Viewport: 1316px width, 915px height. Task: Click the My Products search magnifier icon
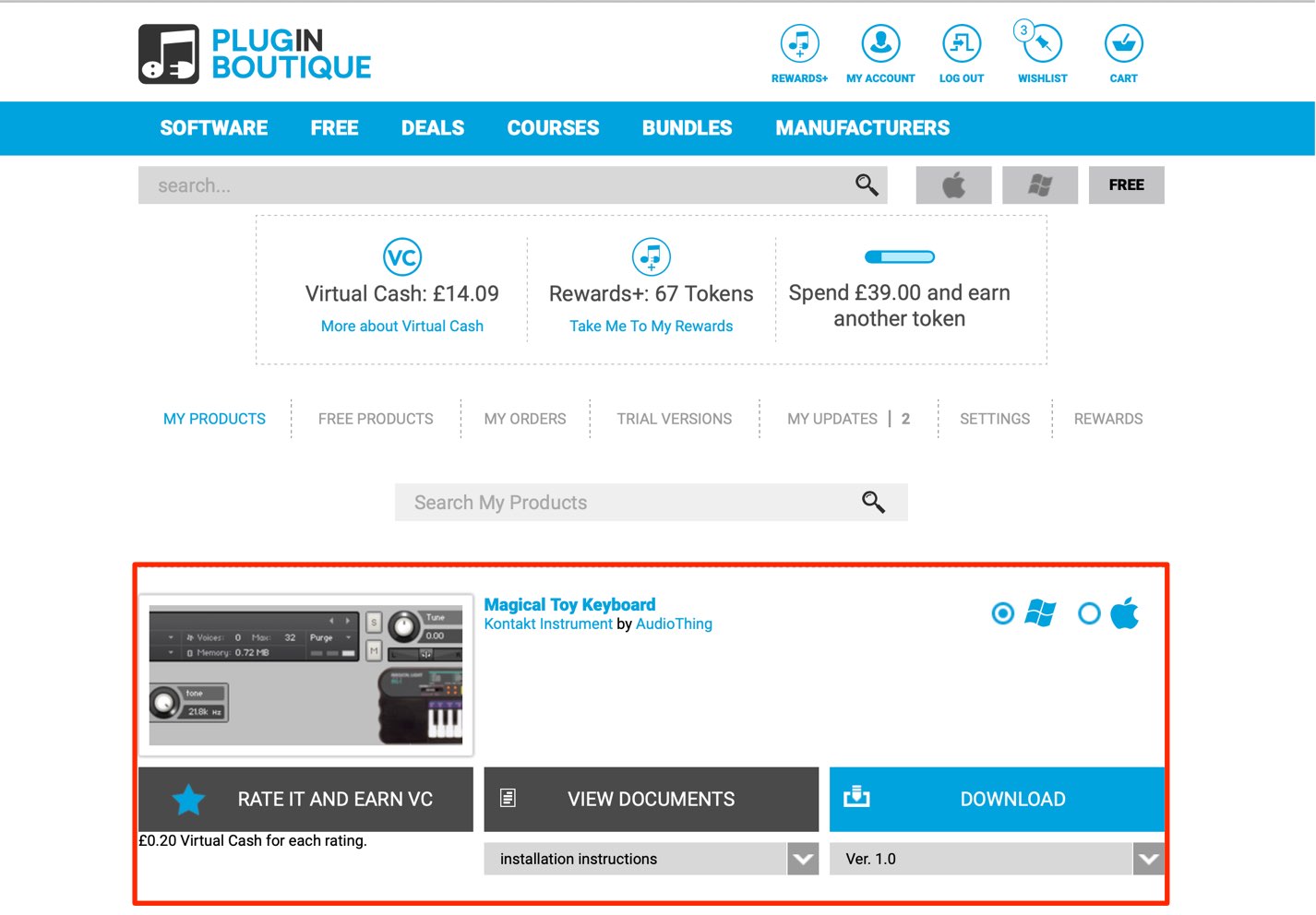click(873, 502)
